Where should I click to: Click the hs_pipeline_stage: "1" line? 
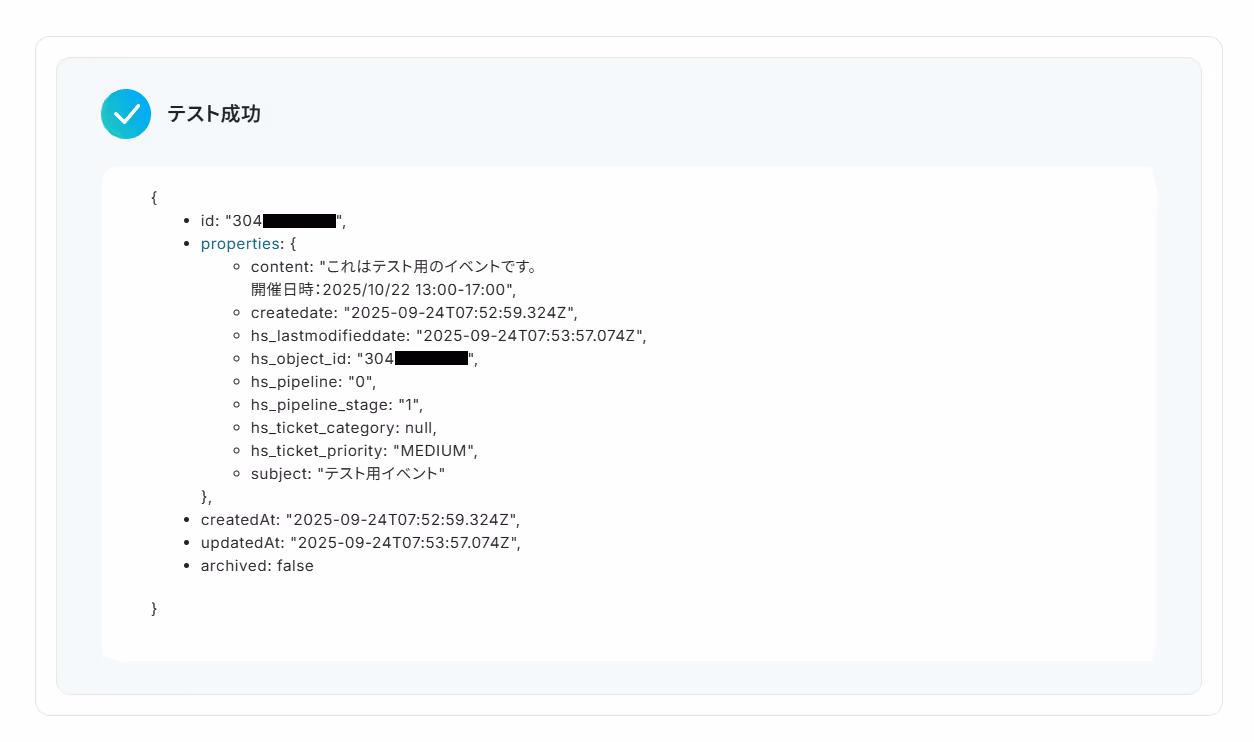338,405
